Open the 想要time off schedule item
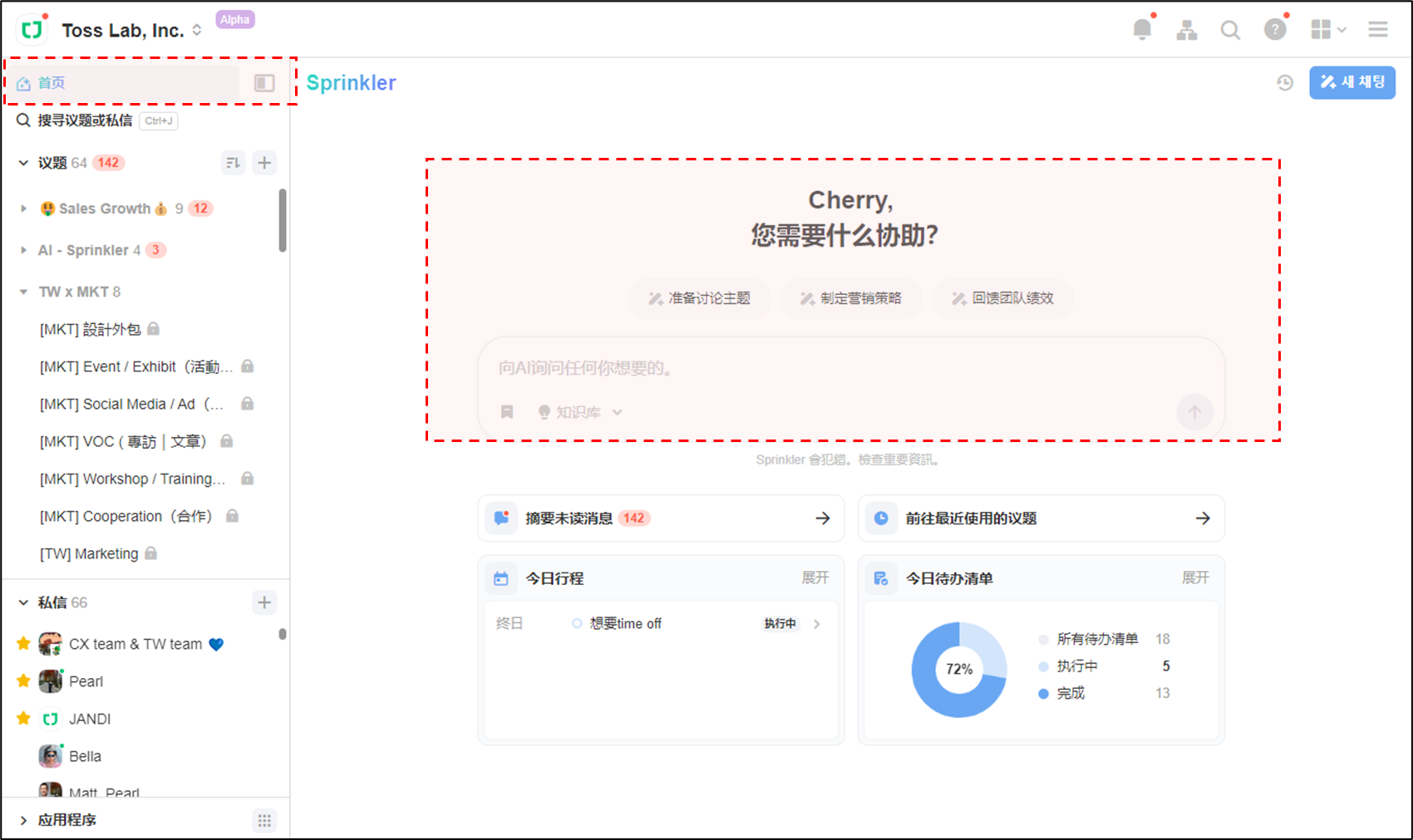Viewport: 1413px width, 840px height. pyautogui.click(x=661, y=624)
